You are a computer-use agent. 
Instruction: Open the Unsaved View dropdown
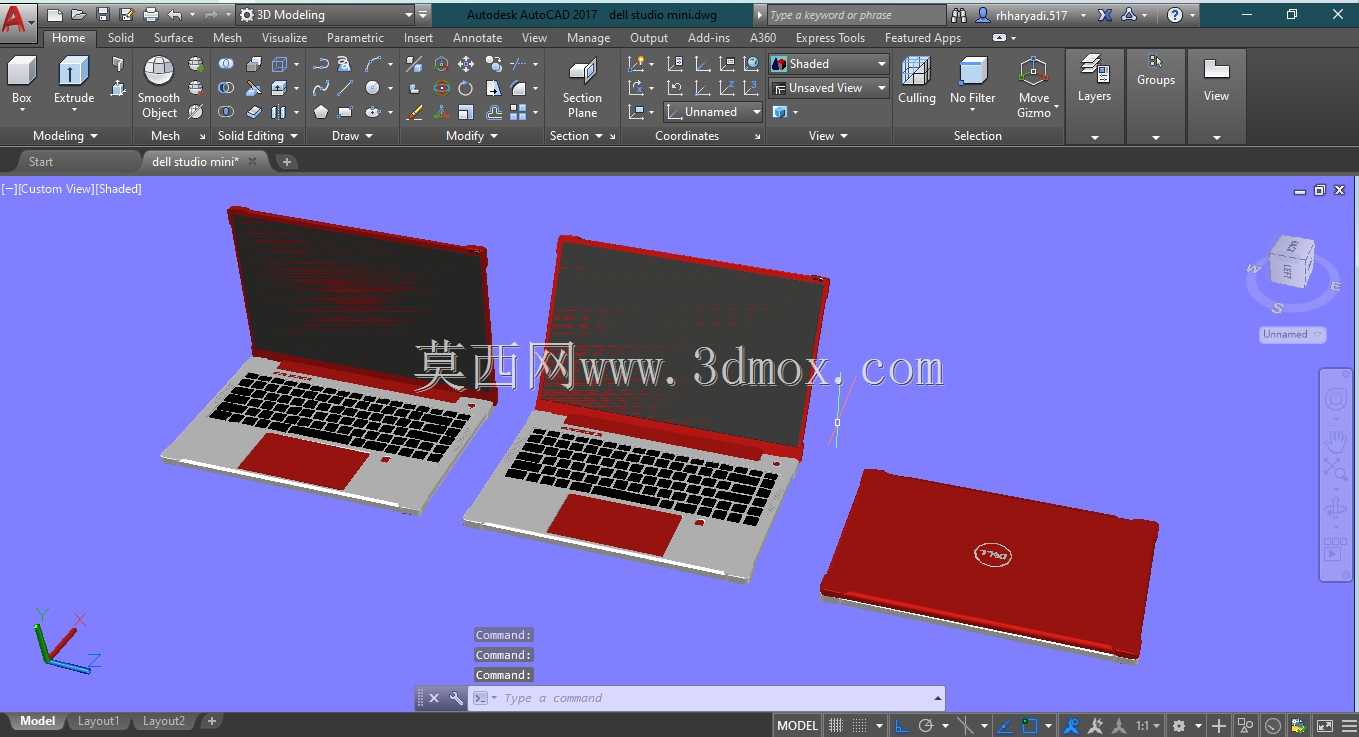pos(828,88)
